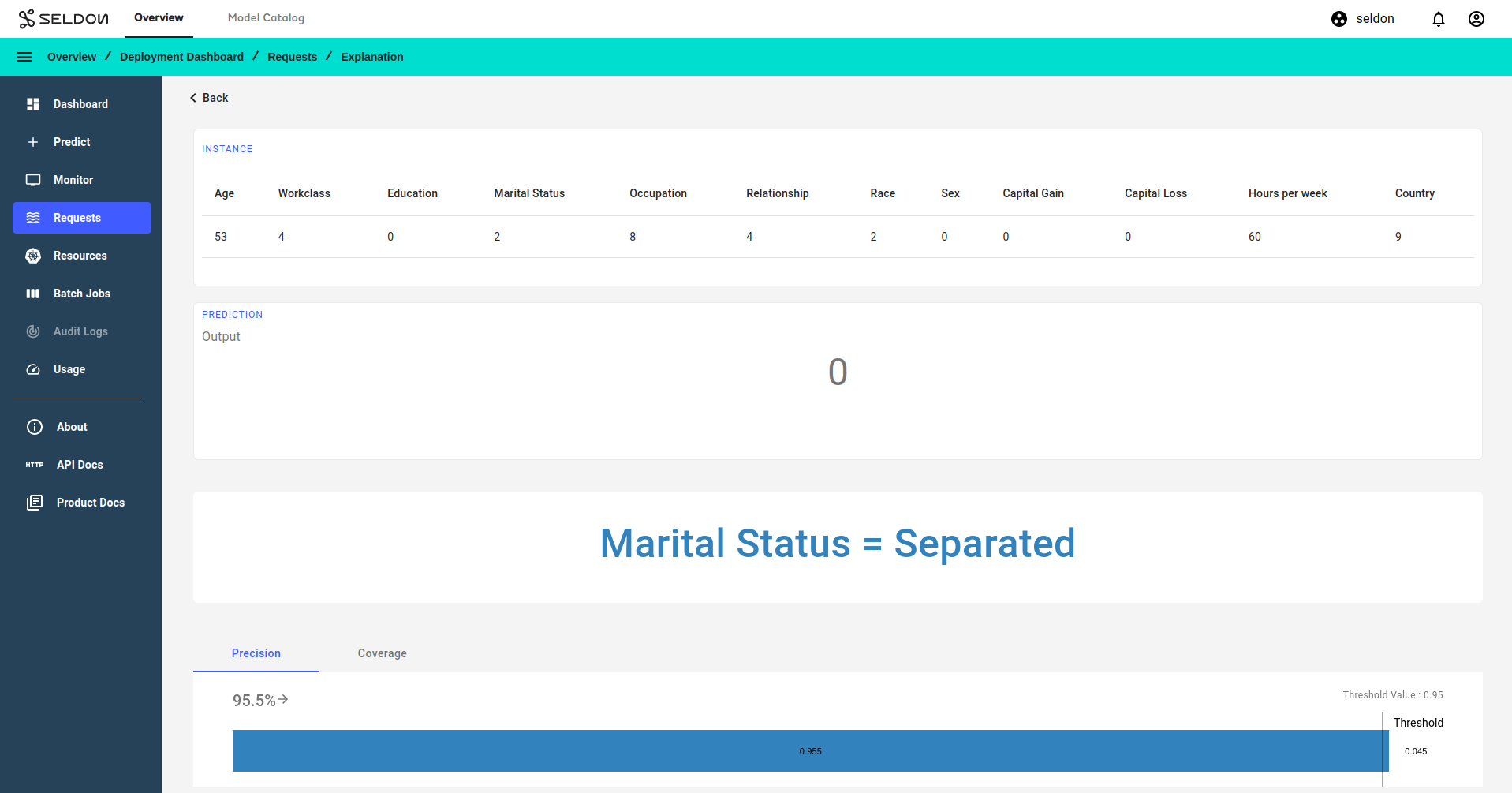This screenshot has width=1512, height=793.
Task: Click the Country column header
Action: coord(1415,193)
